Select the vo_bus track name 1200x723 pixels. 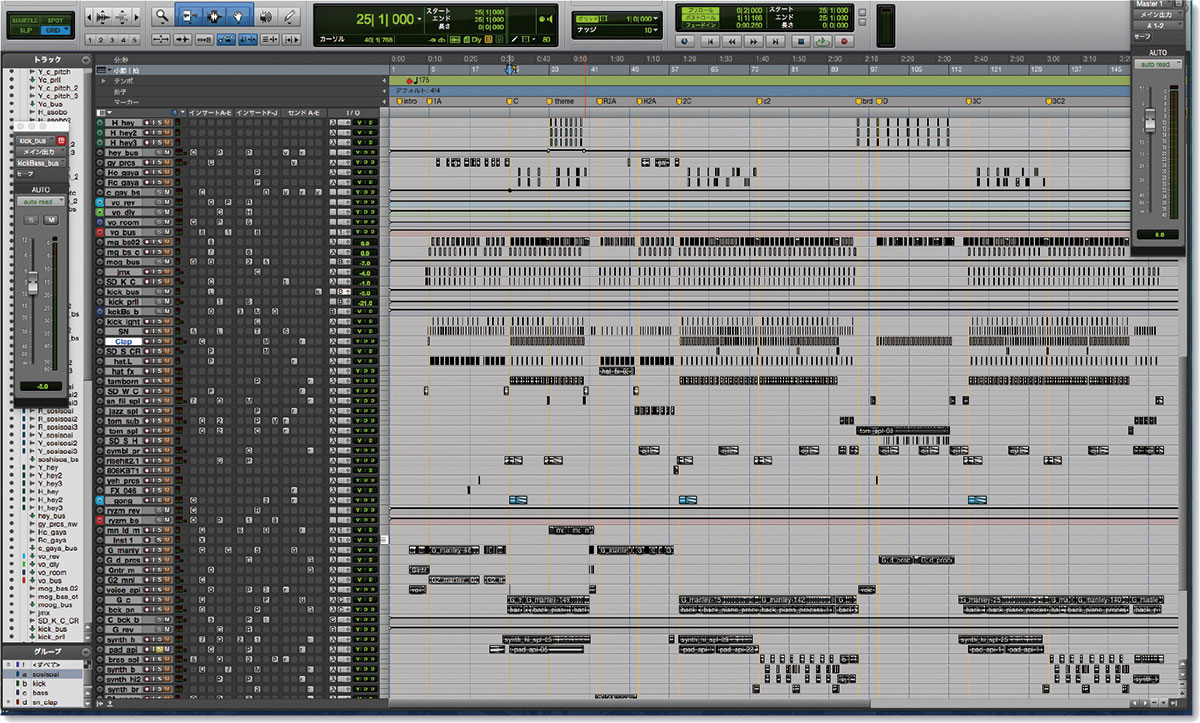point(122,232)
